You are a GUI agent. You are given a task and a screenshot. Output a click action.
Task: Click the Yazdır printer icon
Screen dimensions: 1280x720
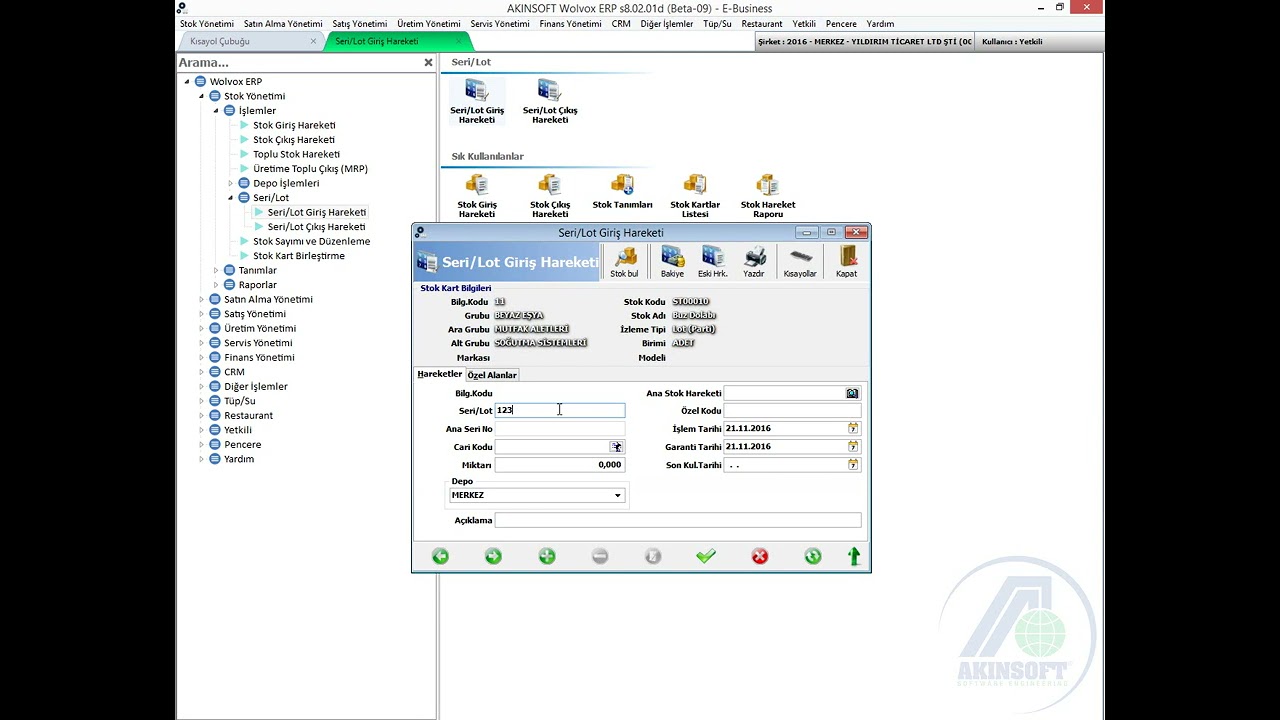(x=754, y=262)
